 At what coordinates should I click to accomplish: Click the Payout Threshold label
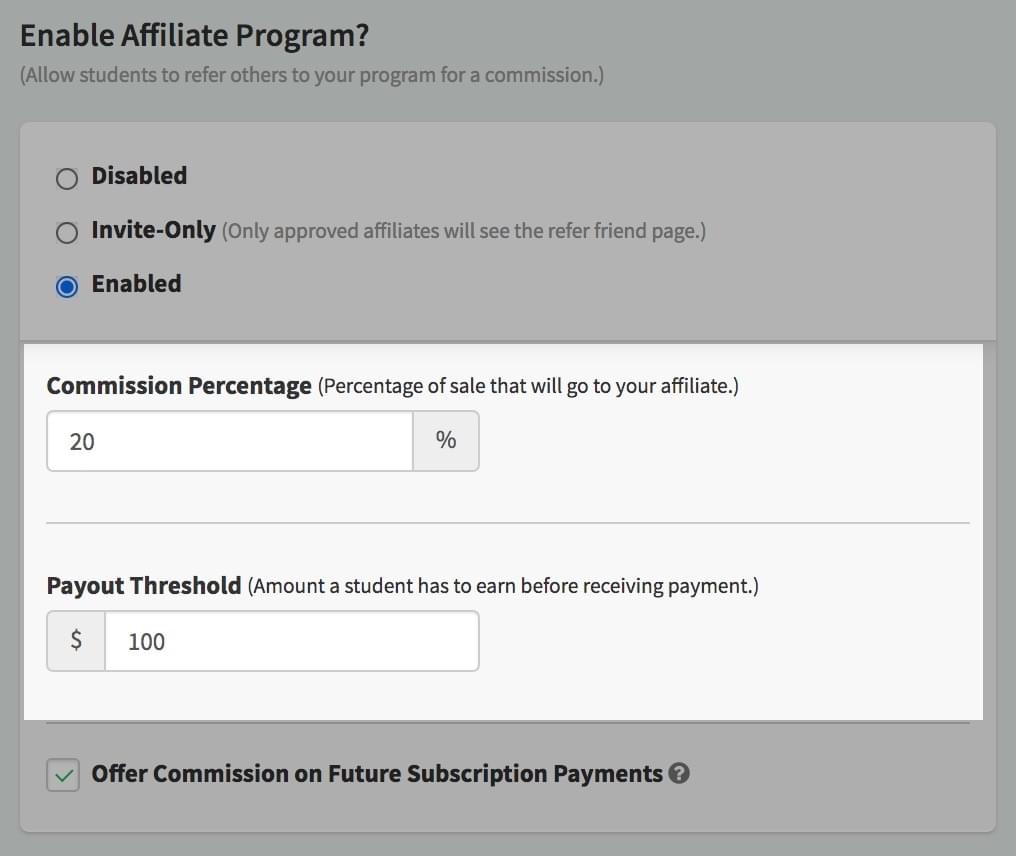click(x=144, y=586)
